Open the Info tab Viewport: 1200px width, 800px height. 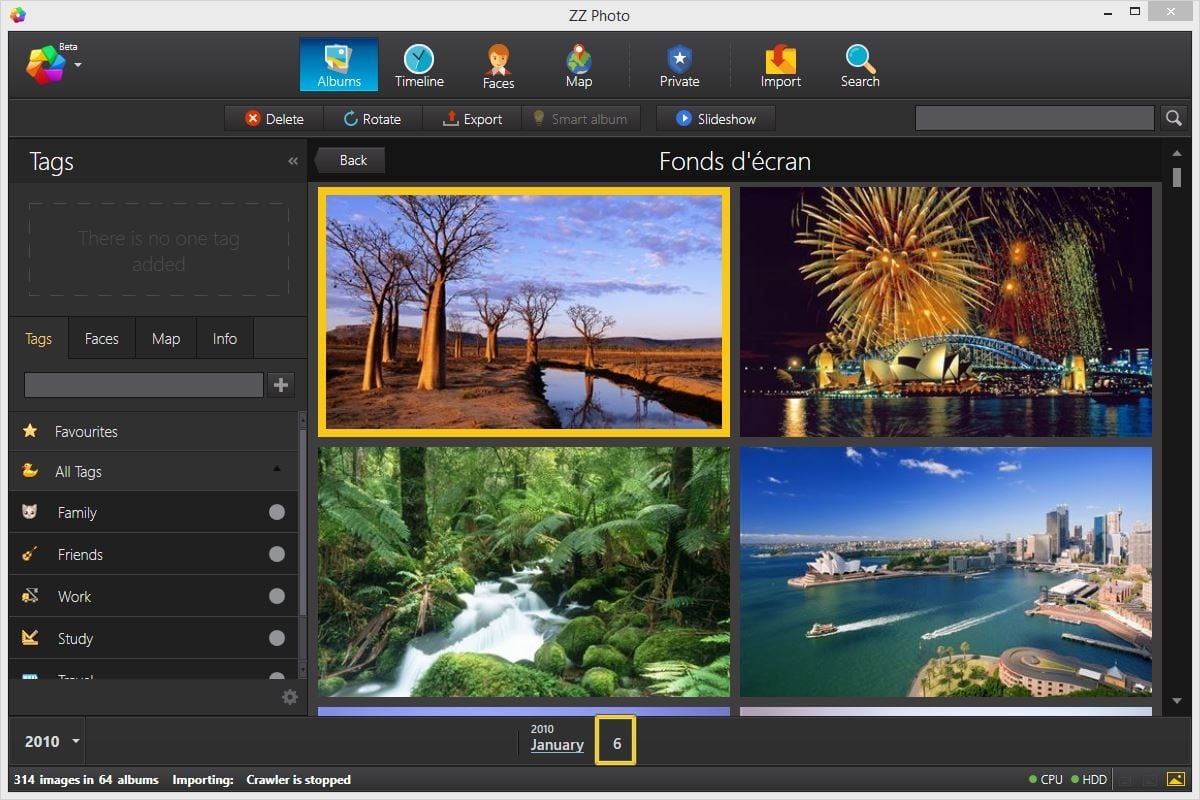pyautogui.click(x=225, y=339)
